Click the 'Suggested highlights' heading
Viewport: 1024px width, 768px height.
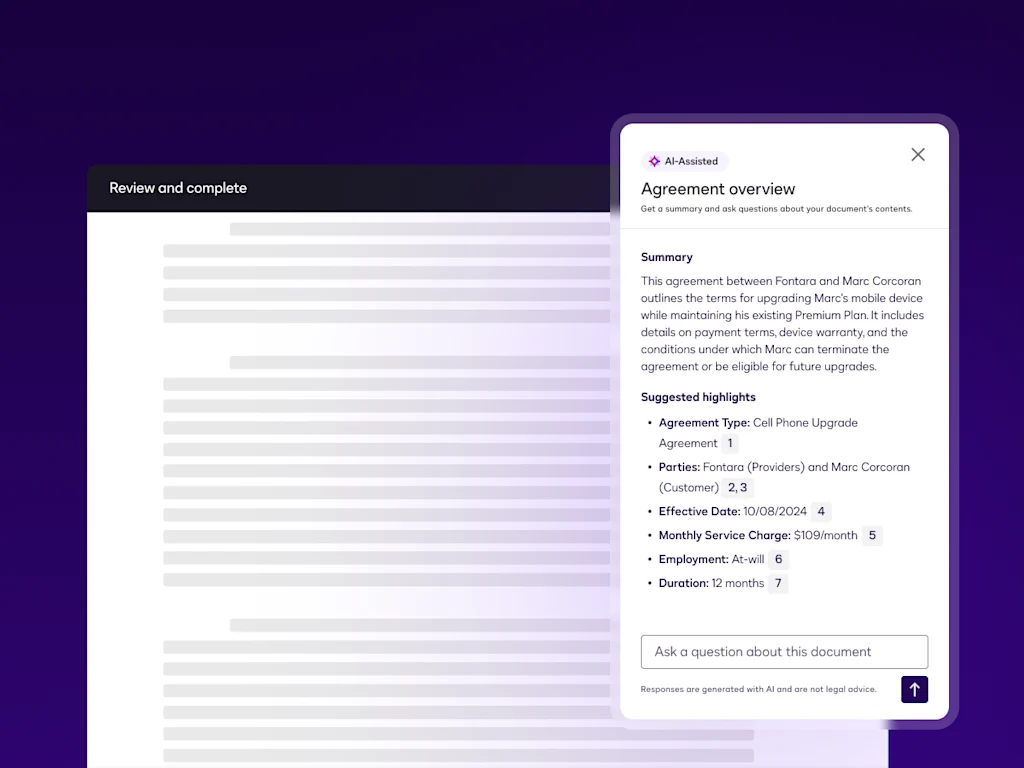(x=698, y=397)
